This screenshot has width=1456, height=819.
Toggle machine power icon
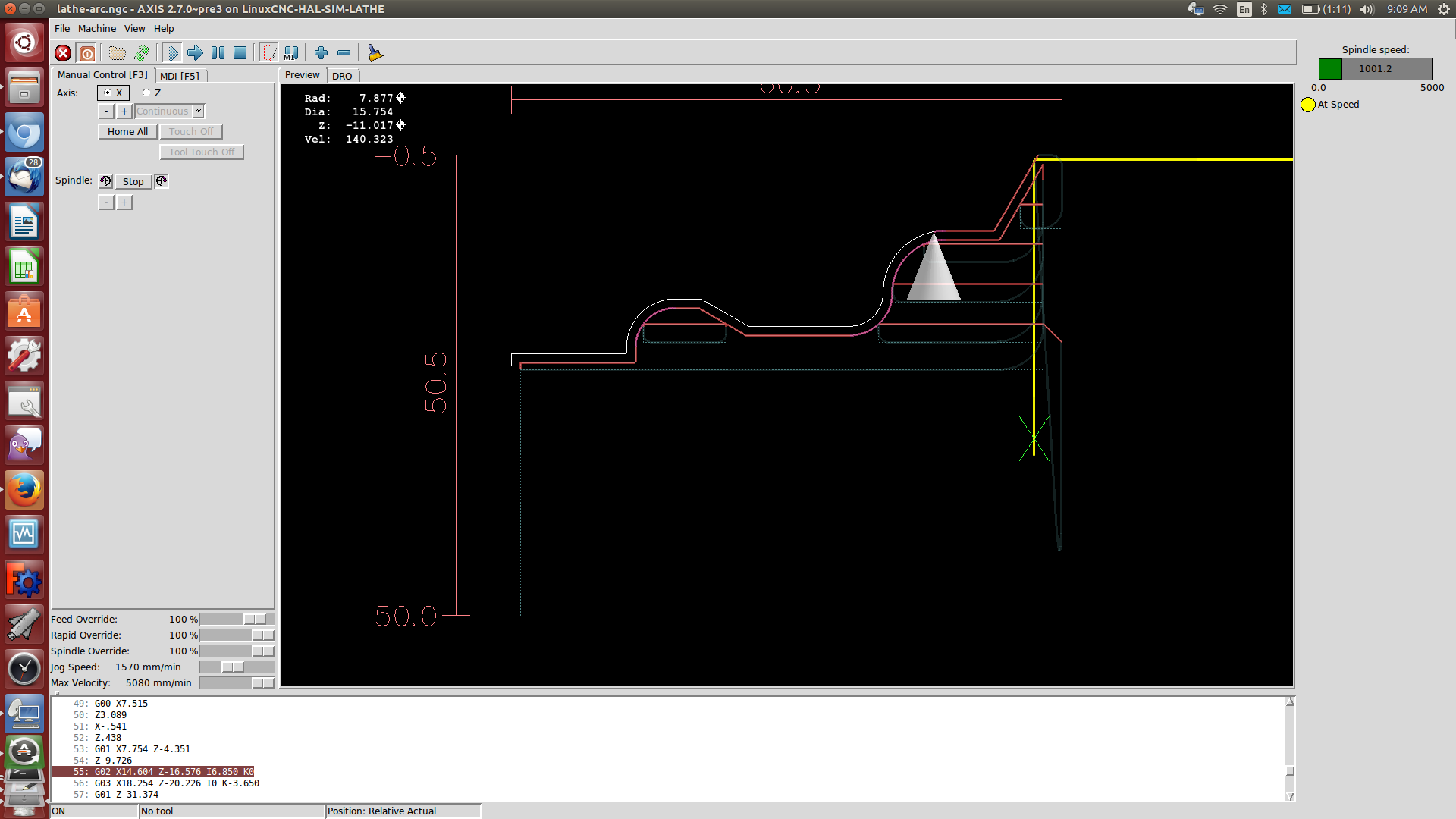click(87, 53)
